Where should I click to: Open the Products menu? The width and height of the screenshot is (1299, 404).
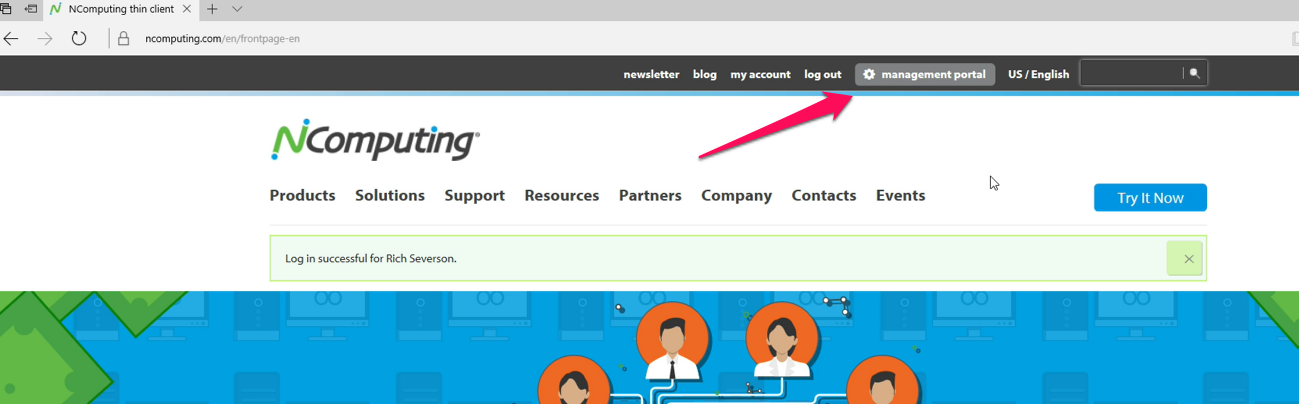click(302, 196)
